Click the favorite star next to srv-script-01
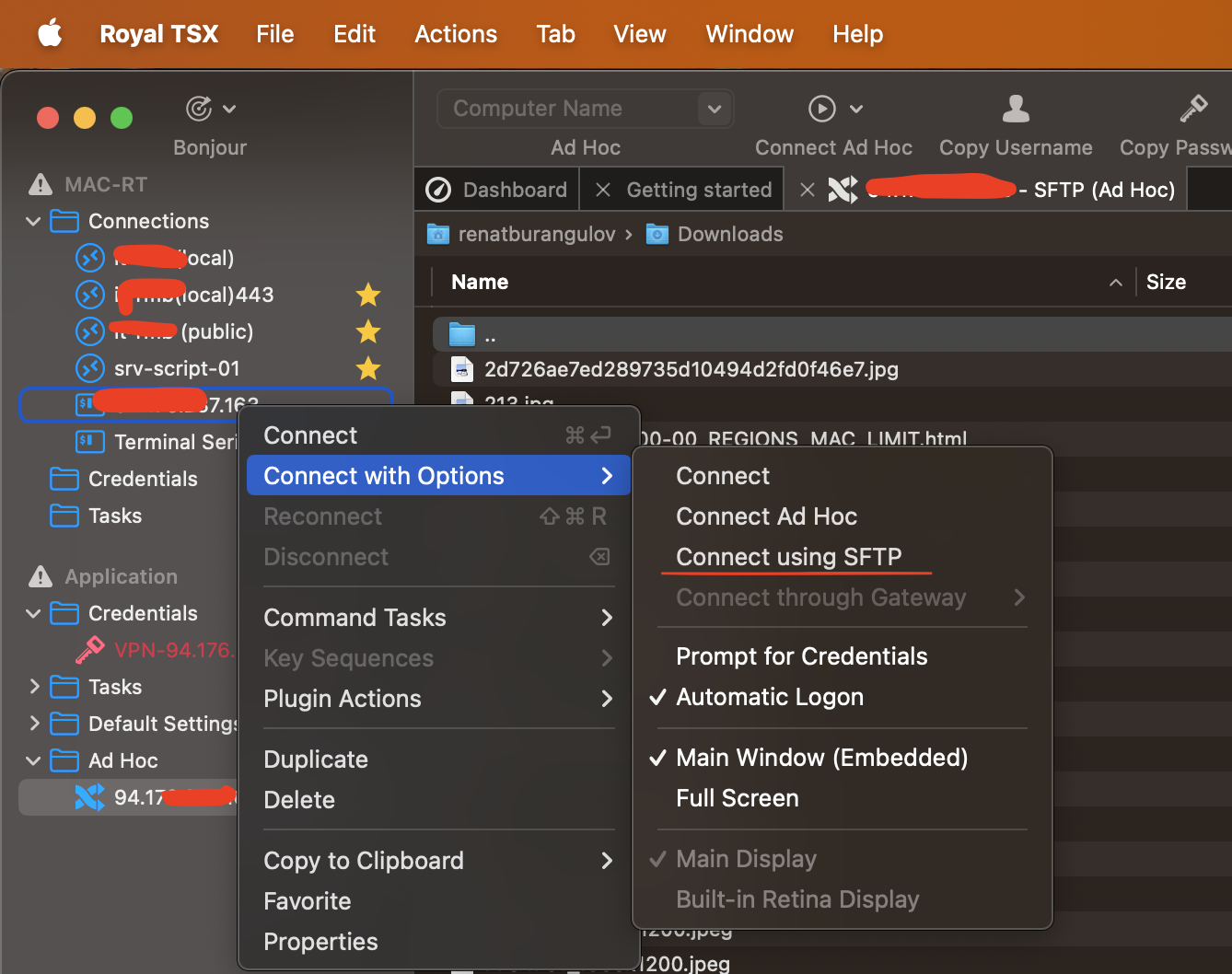Image resolution: width=1232 pixels, height=974 pixels. (x=368, y=368)
